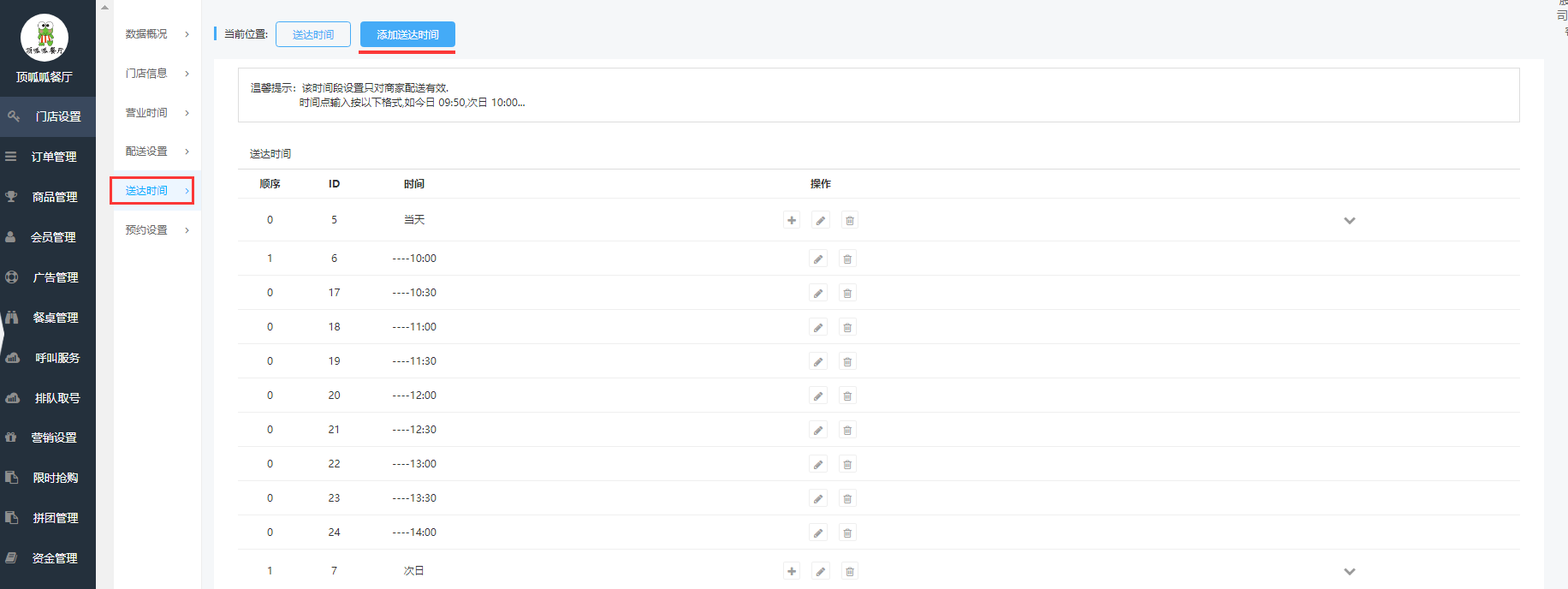The width and height of the screenshot is (1568, 589).
Task: Open the 配送设置 submenu
Action: [x=157, y=152]
